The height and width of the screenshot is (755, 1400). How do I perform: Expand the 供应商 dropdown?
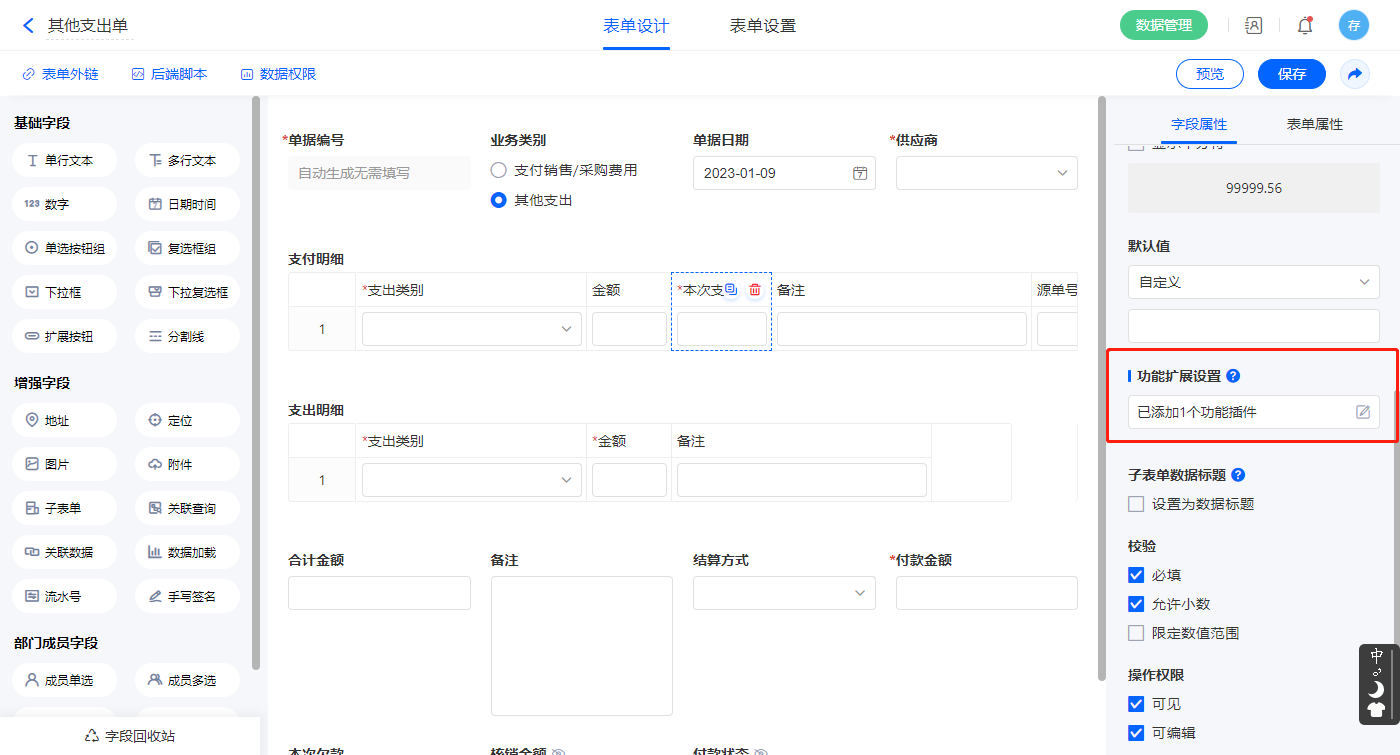click(x=1062, y=173)
